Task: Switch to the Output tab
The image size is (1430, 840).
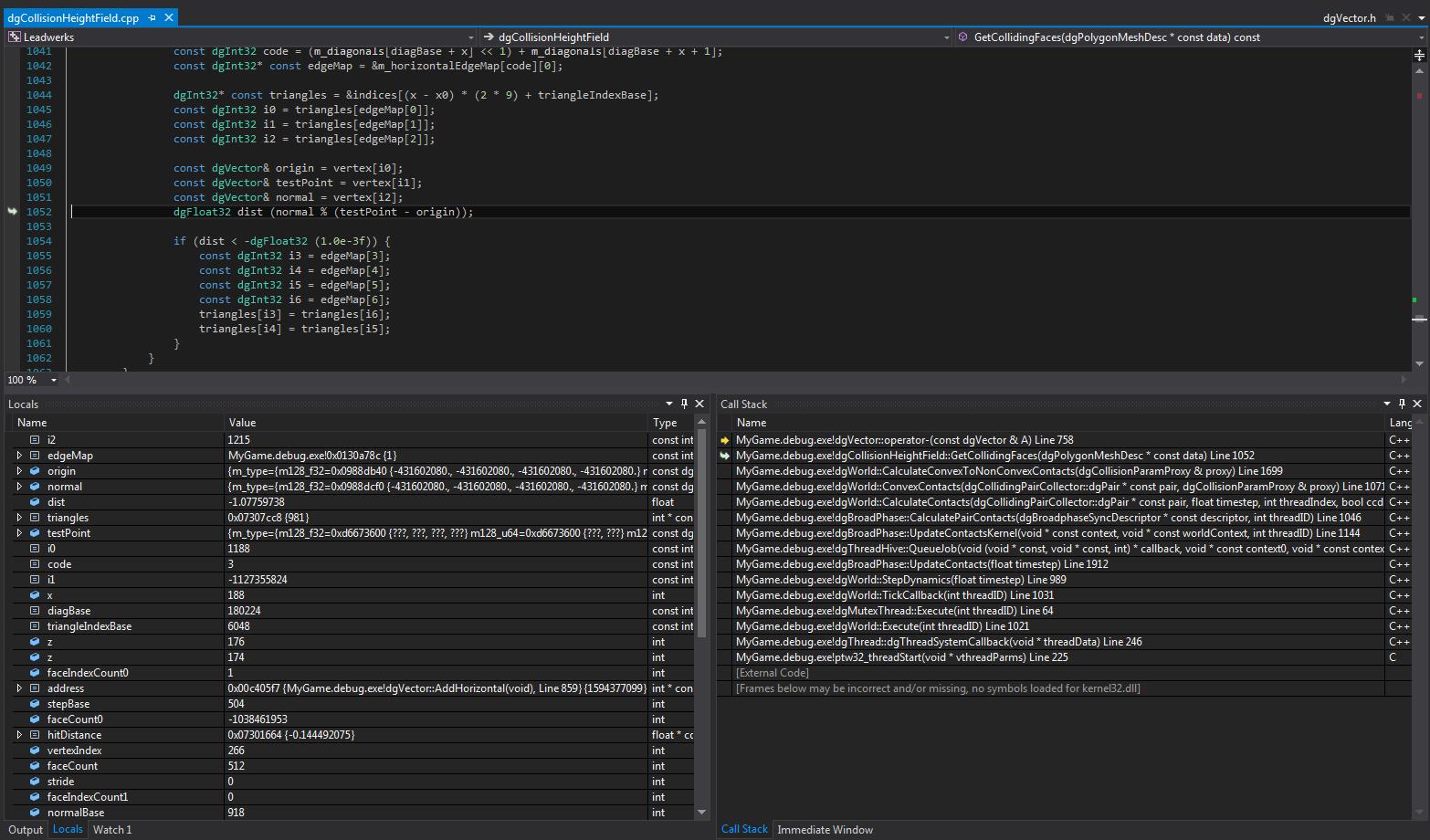Action: (x=26, y=830)
